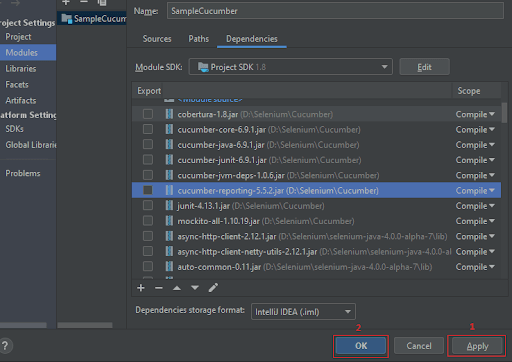Screen dimensions: 512x362
Task: Change Compile scope for cucumber-core-6.9.1.jar
Action: point(475,130)
